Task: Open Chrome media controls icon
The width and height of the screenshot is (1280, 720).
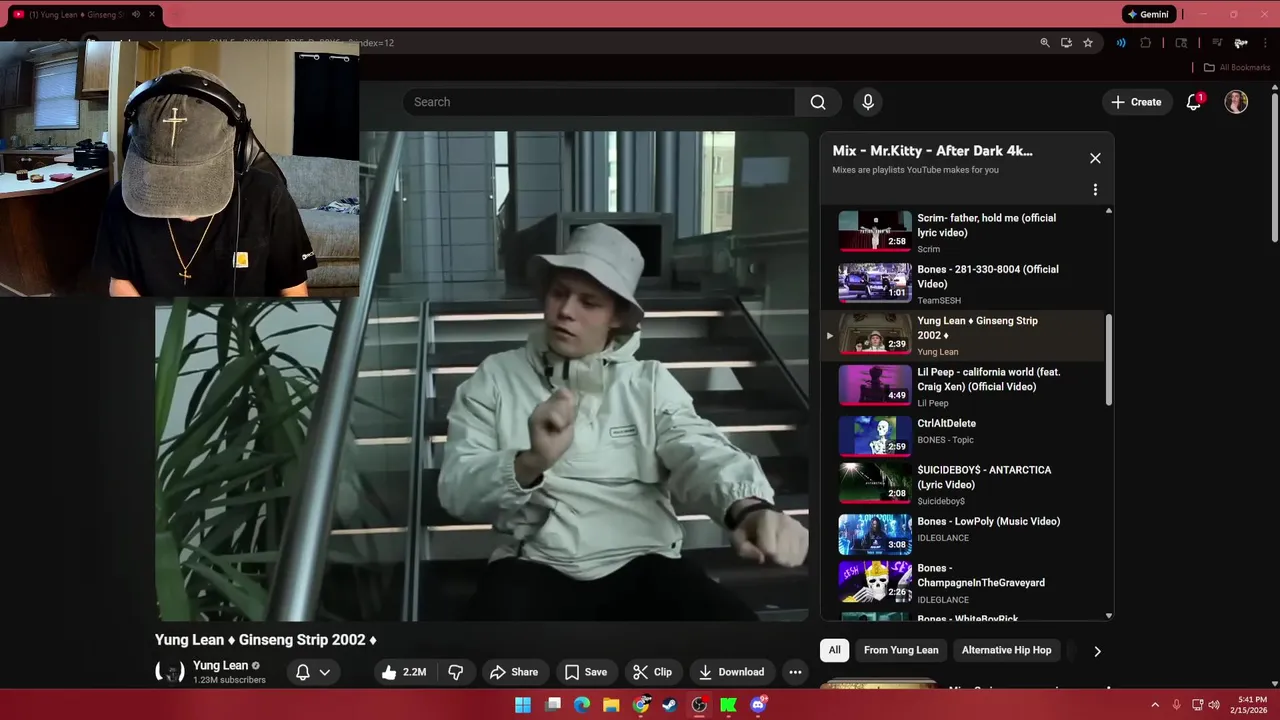Action: pos(1217,43)
